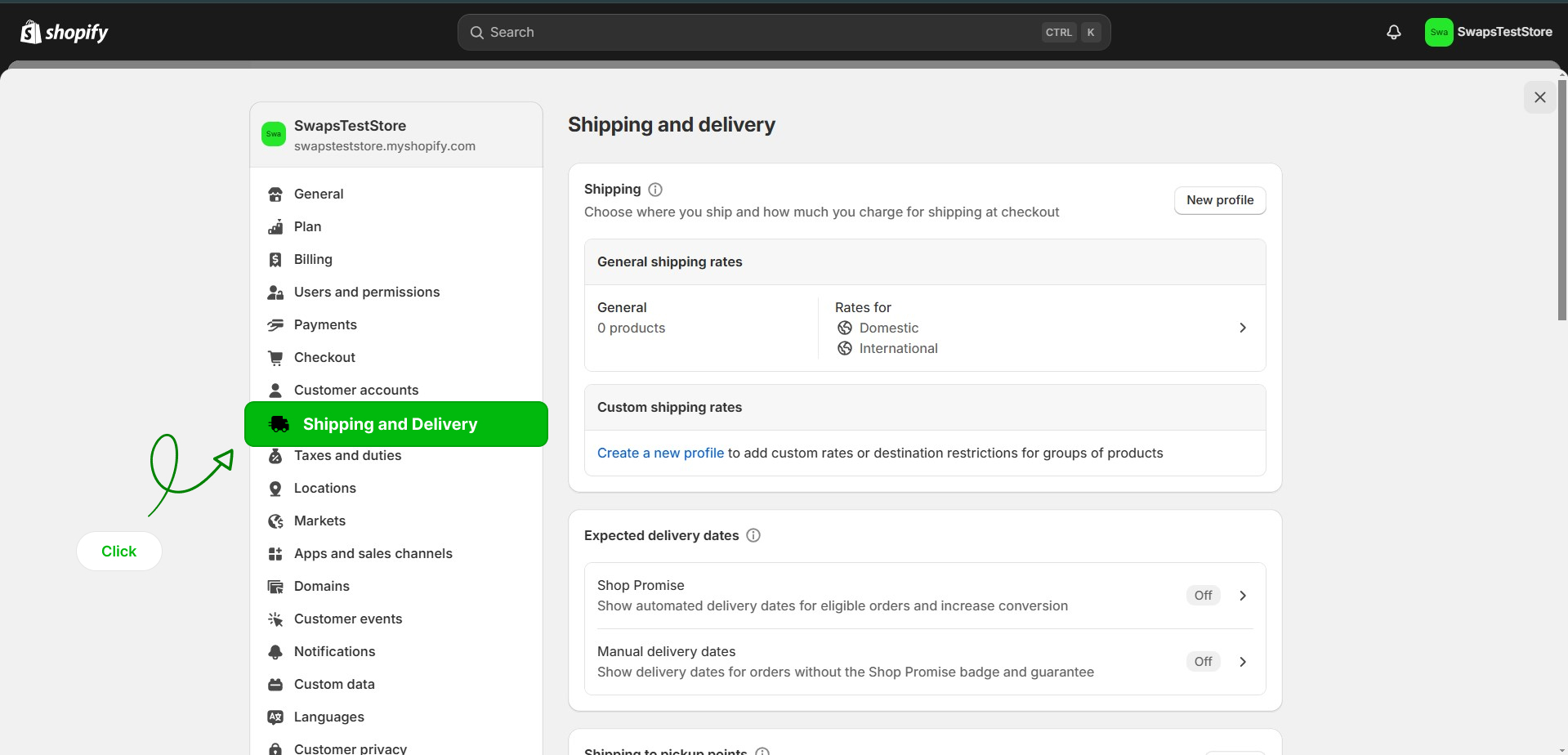Image resolution: width=1568 pixels, height=755 pixels.
Task: Click the Languages icon
Action: (x=275, y=717)
